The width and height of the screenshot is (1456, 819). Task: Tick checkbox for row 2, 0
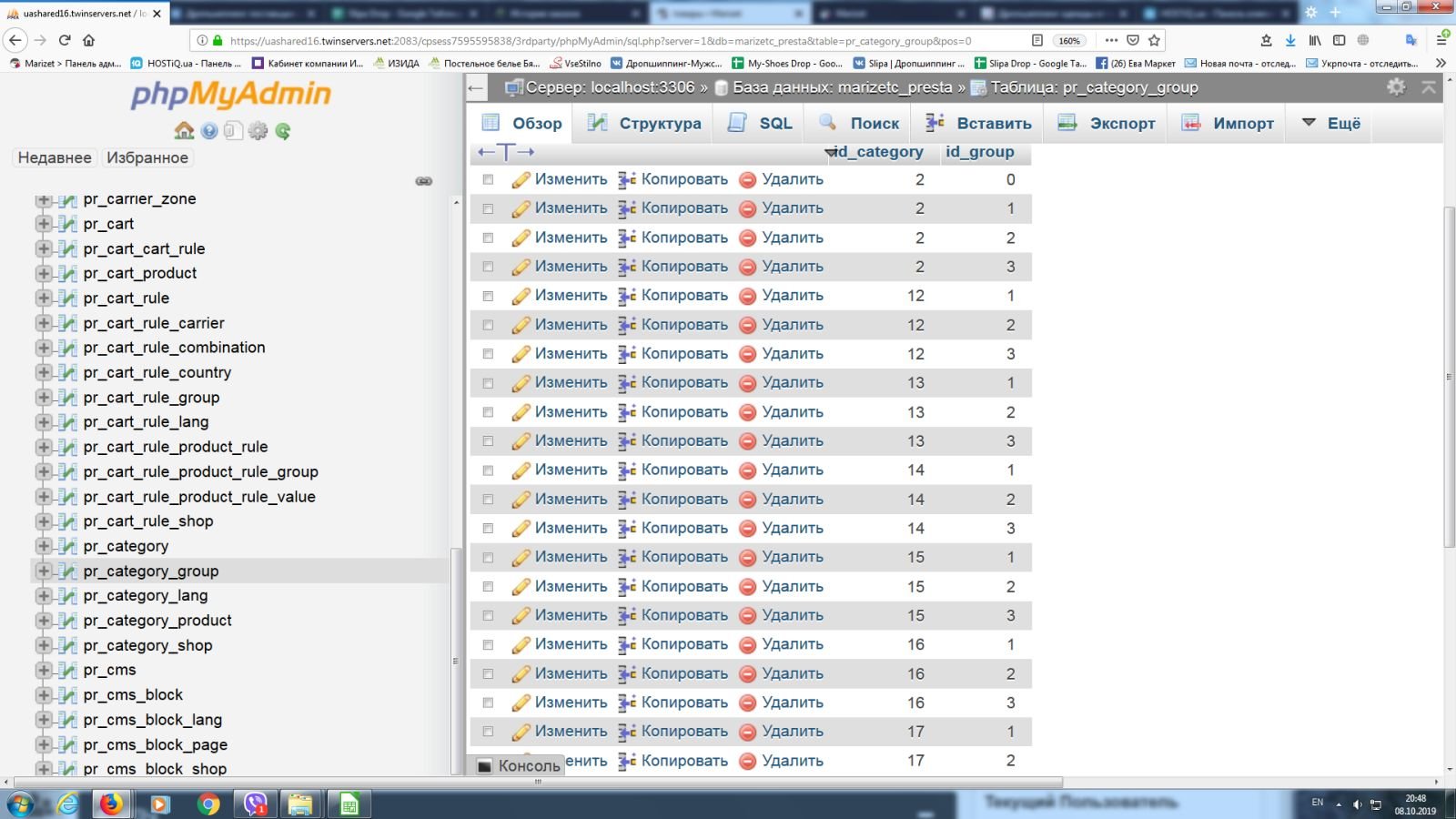(489, 180)
